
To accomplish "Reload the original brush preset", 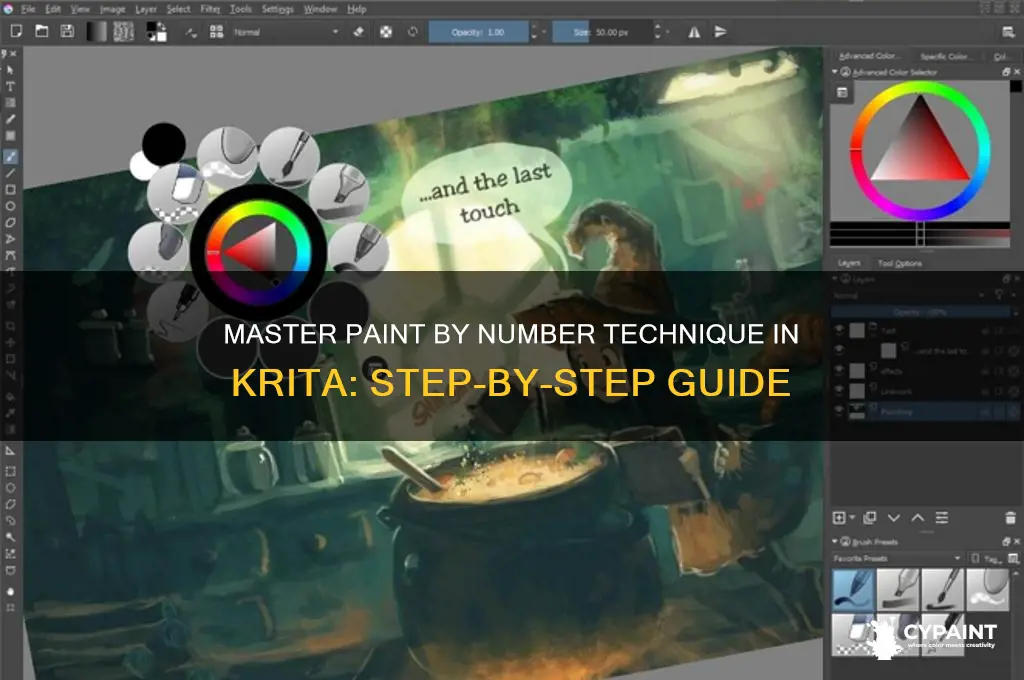I will [413, 31].
